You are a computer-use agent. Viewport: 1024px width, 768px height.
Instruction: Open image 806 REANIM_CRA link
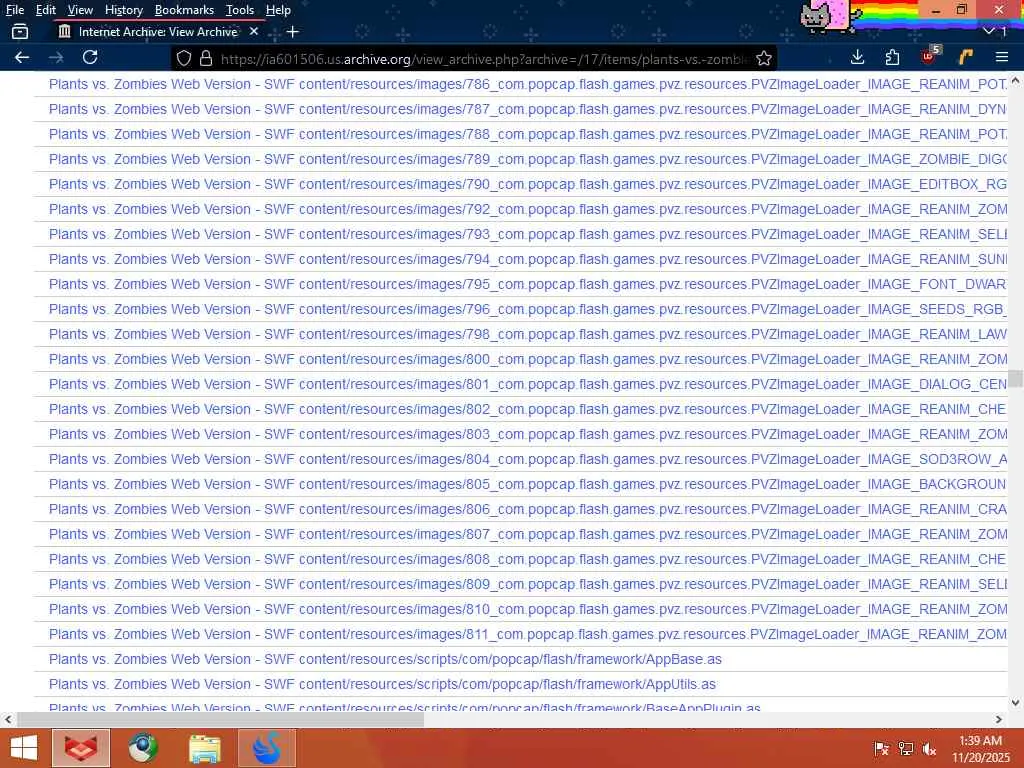(528, 509)
